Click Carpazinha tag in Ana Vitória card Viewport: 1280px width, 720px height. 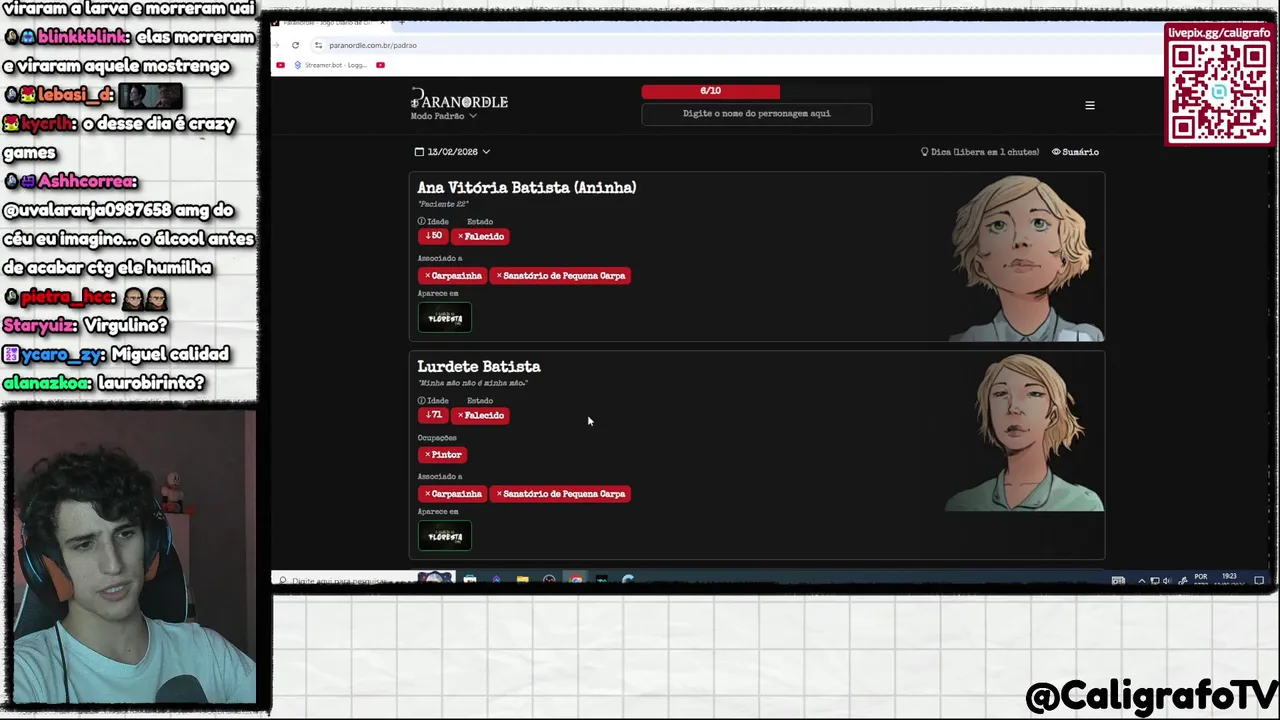[x=452, y=275]
